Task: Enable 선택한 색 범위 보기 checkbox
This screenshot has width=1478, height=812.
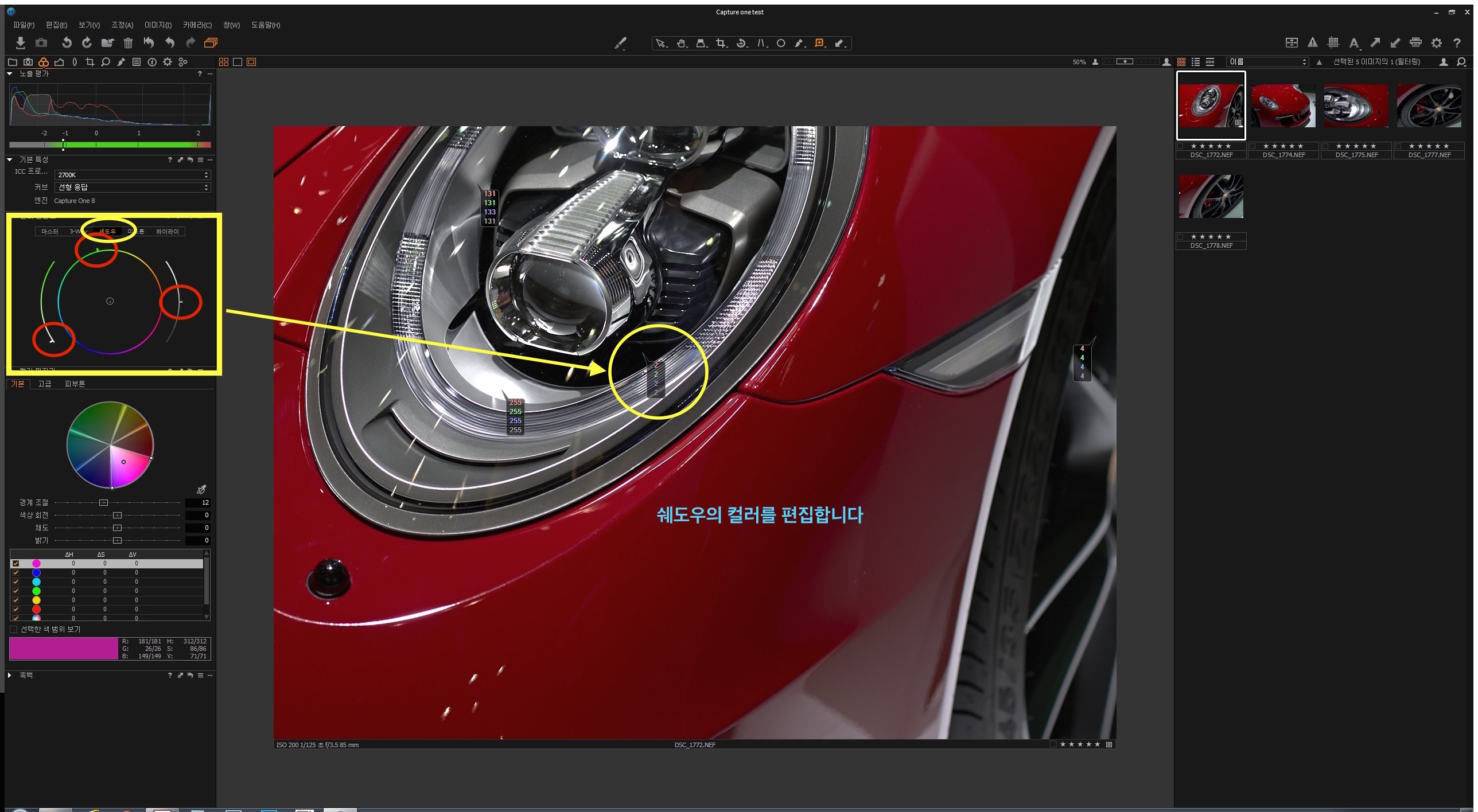Action: [14, 629]
